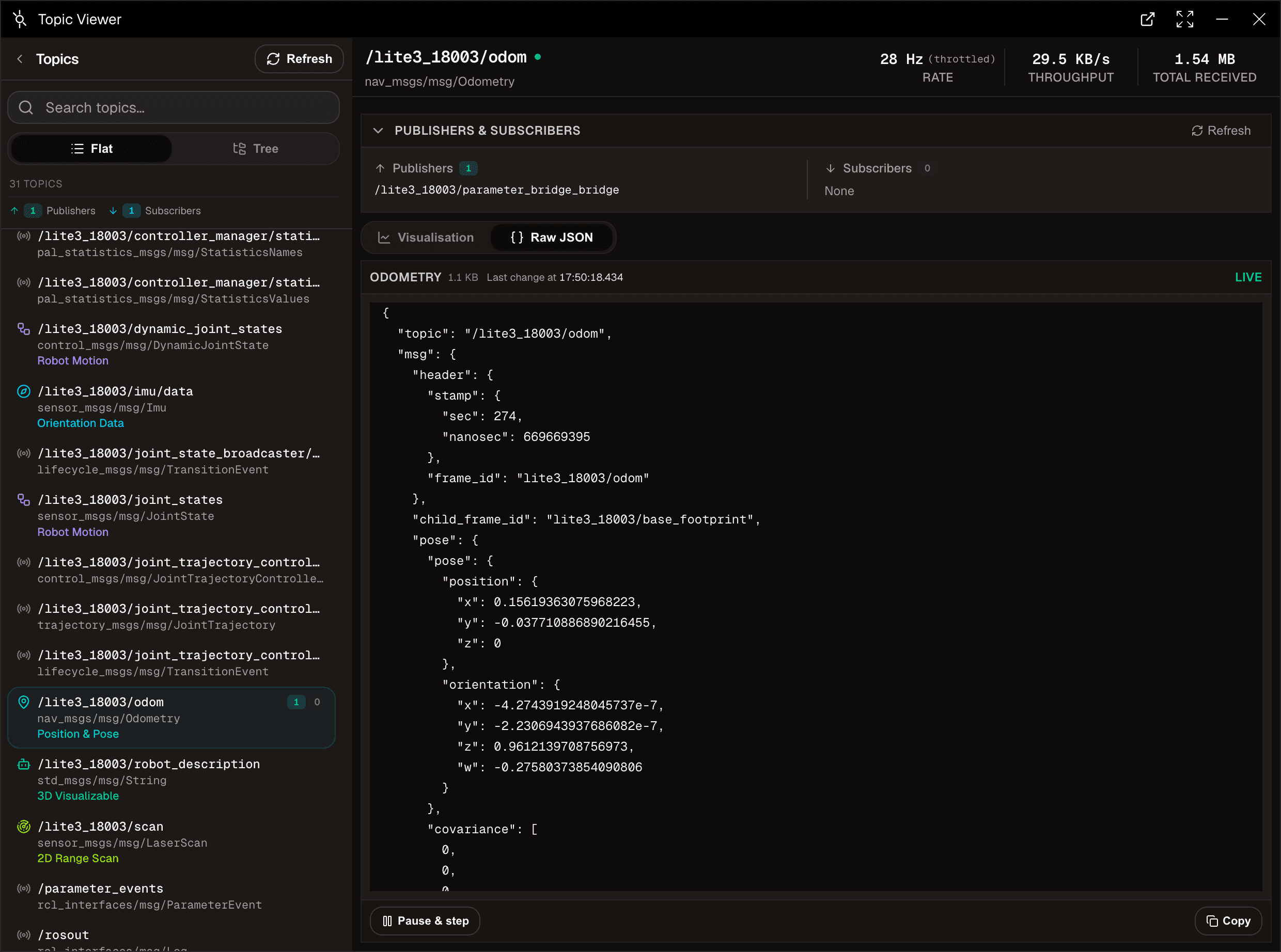Click robot icon of robot_description topic
The width and height of the screenshot is (1281, 952).
(24, 765)
